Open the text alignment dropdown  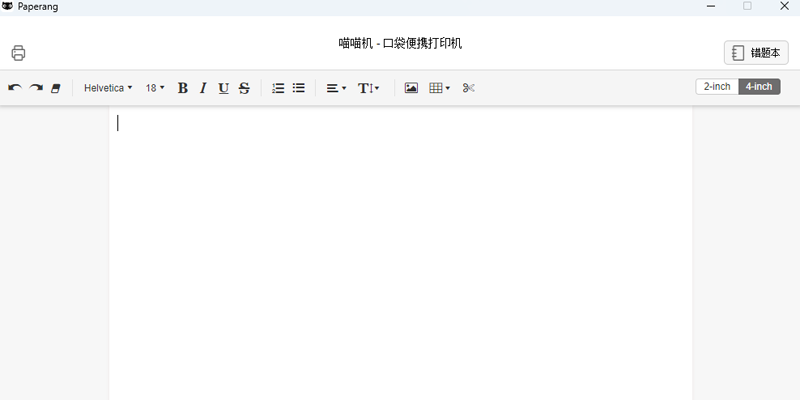[336, 88]
